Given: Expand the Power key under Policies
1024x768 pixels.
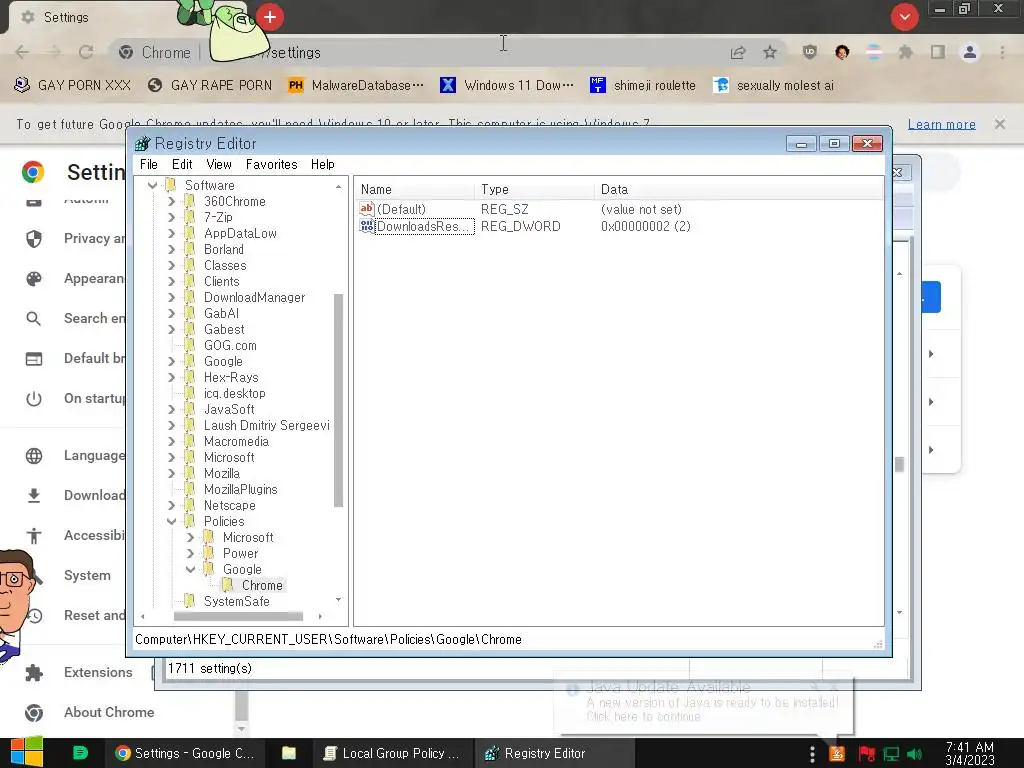Looking at the screenshot, I should click(190, 553).
